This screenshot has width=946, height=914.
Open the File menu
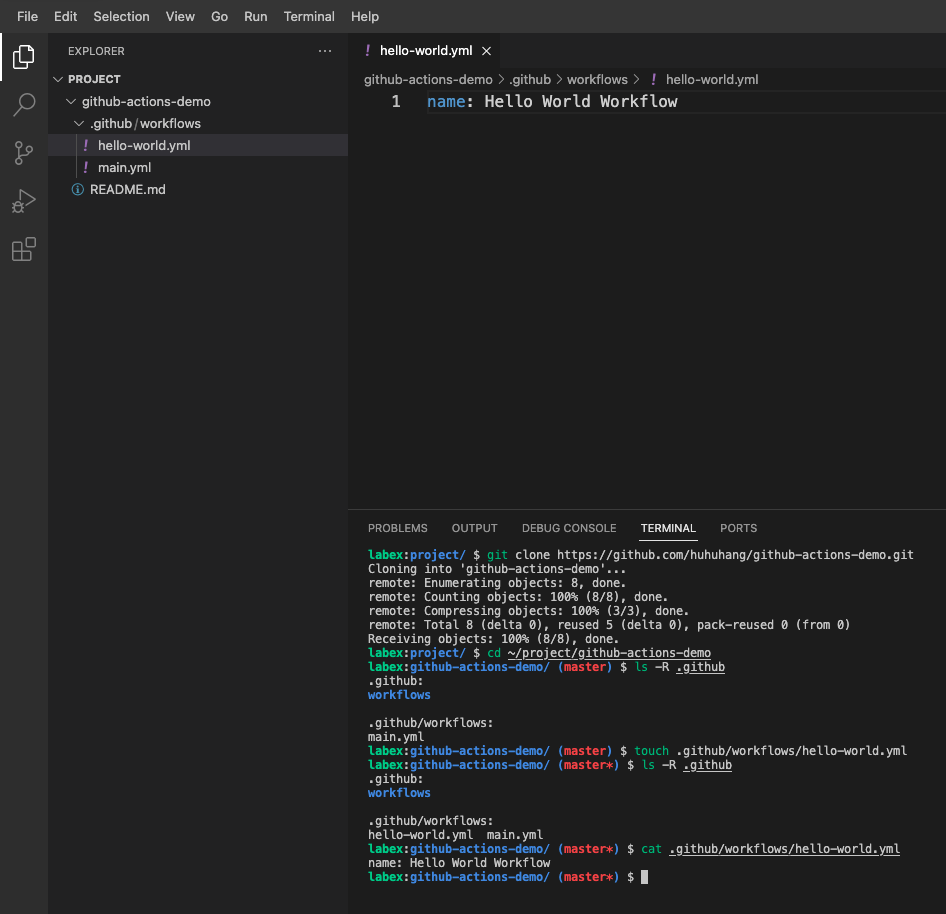pos(27,16)
